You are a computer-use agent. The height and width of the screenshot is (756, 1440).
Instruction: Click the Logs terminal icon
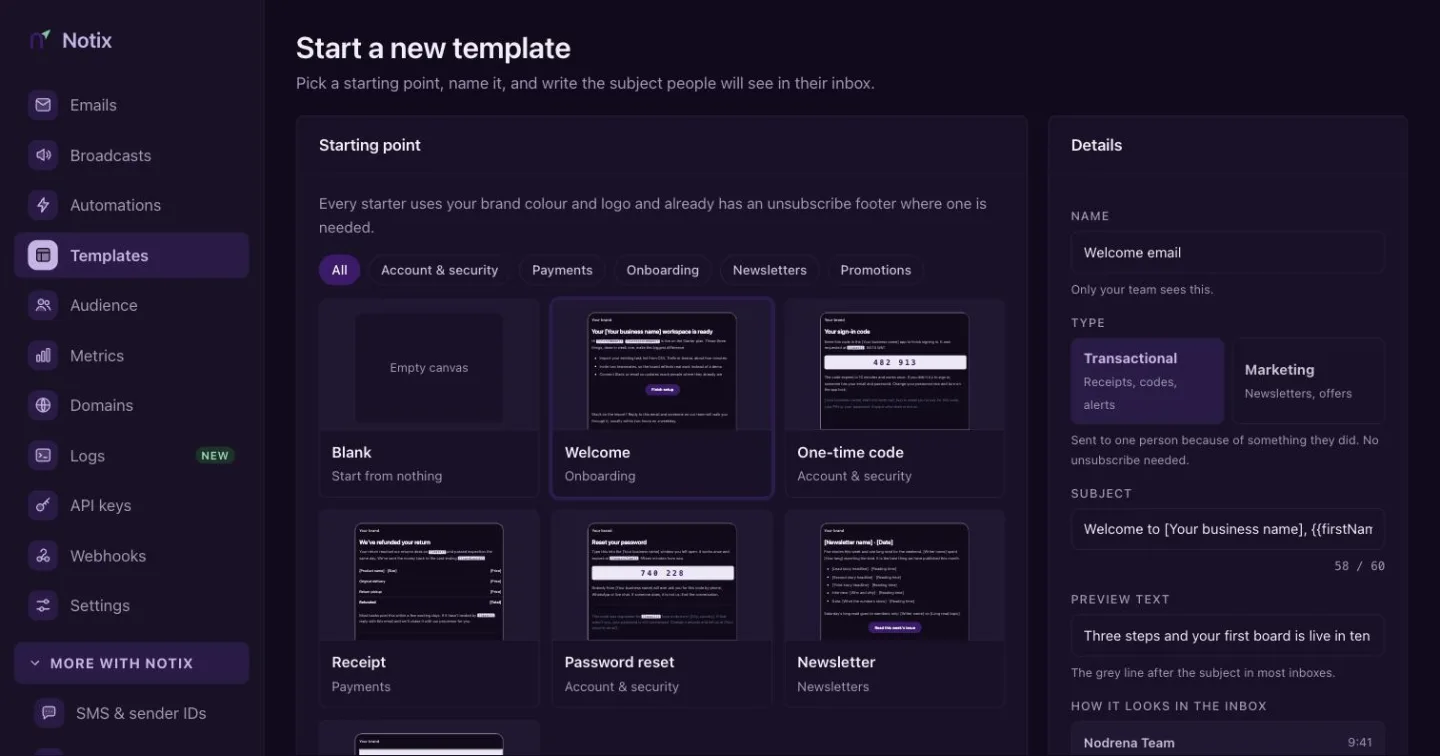[43, 455]
